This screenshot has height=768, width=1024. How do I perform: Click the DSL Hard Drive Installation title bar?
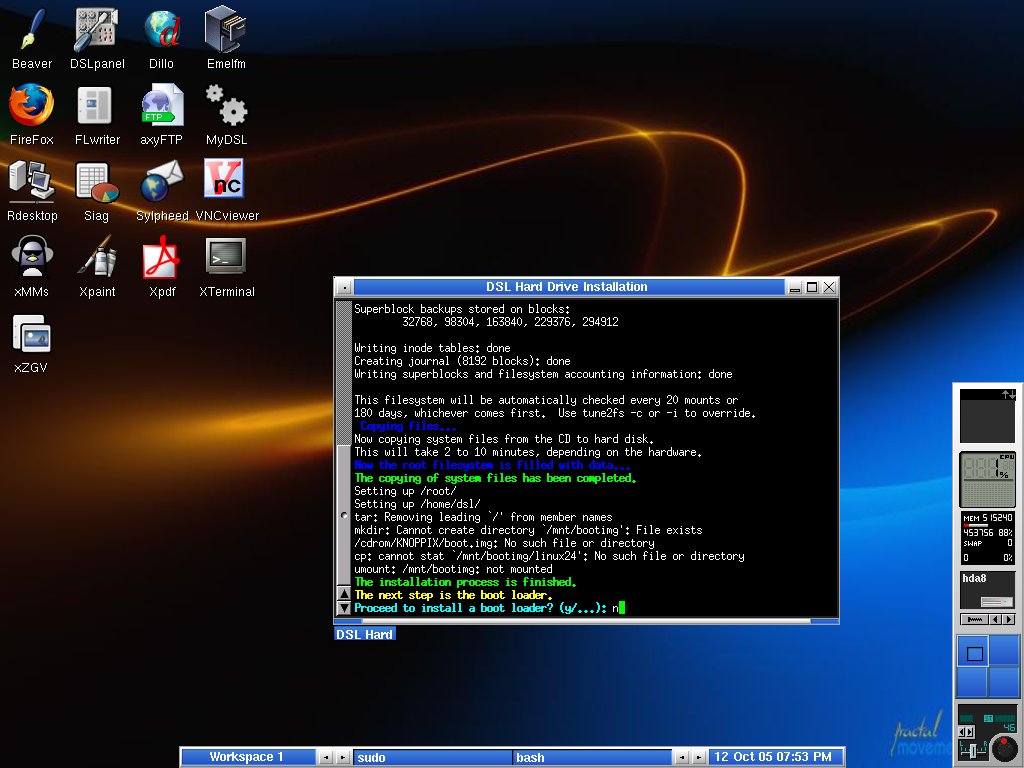click(567, 287)
